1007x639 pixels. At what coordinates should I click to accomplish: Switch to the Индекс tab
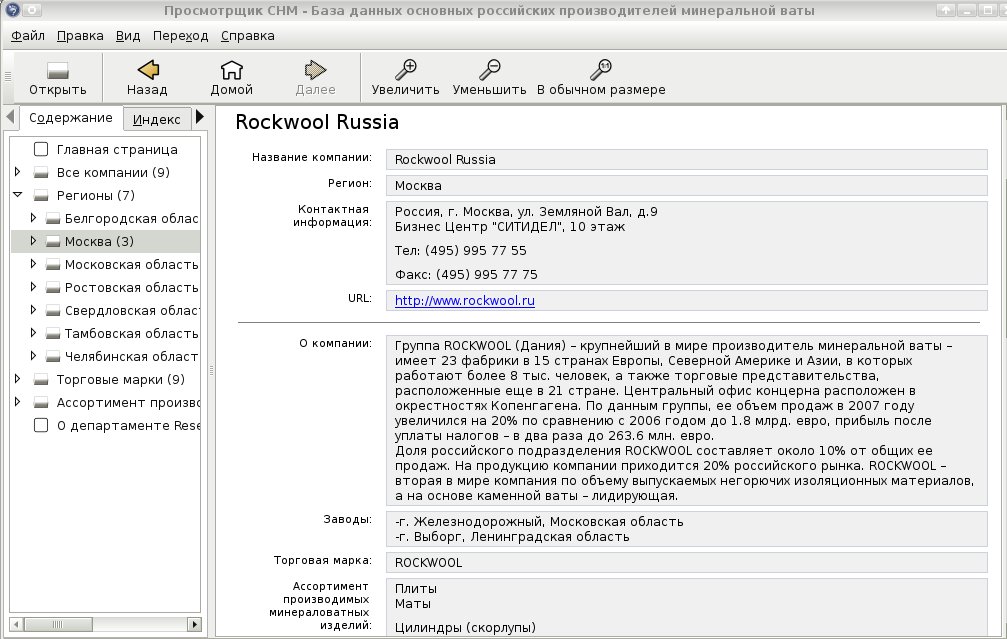(x=157, y=119)
